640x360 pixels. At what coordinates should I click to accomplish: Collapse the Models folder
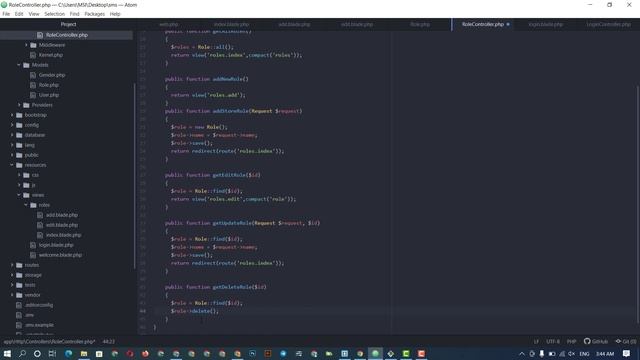[x=19, y=65]
